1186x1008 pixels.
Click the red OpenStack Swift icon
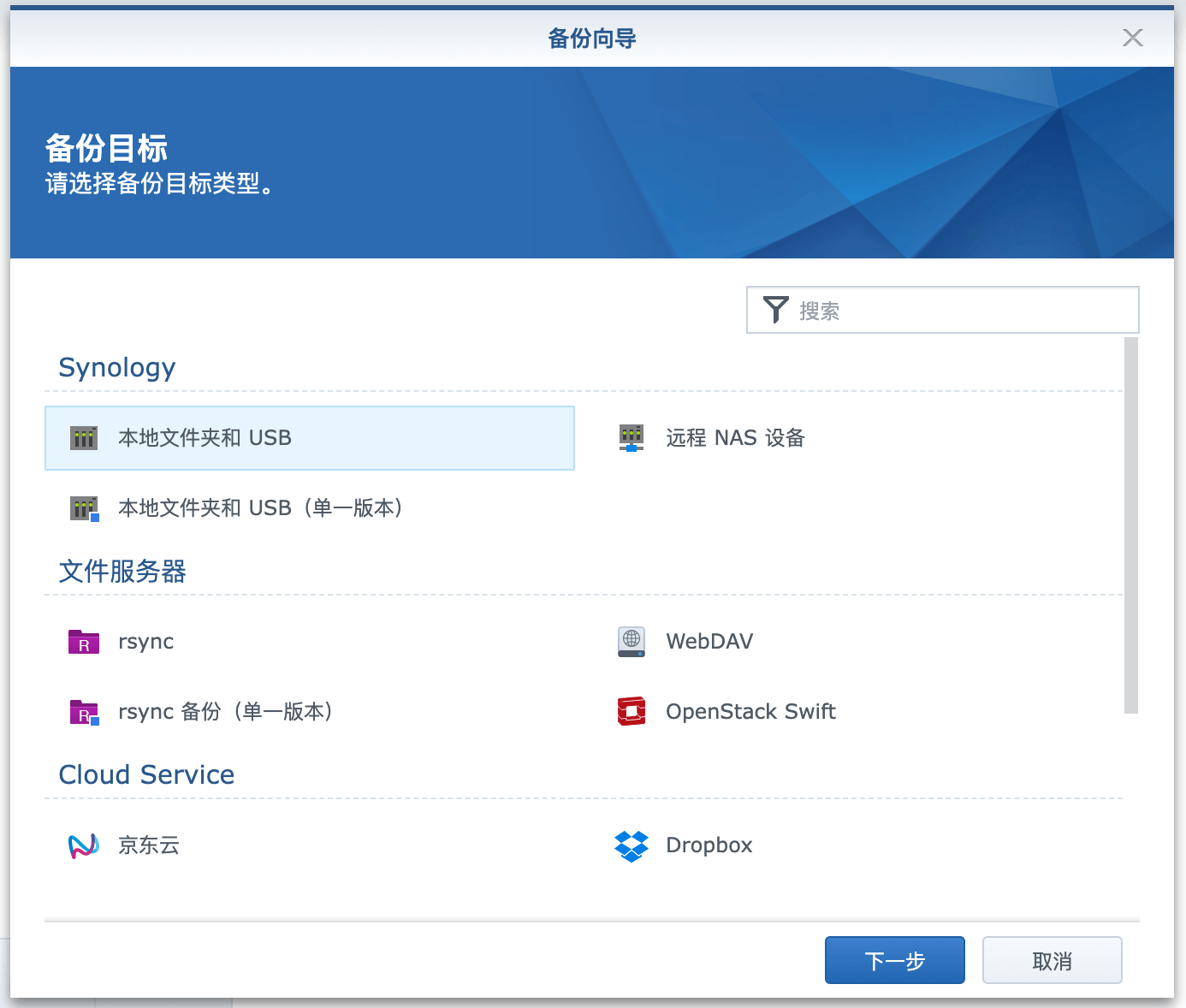tap(632, 712)
